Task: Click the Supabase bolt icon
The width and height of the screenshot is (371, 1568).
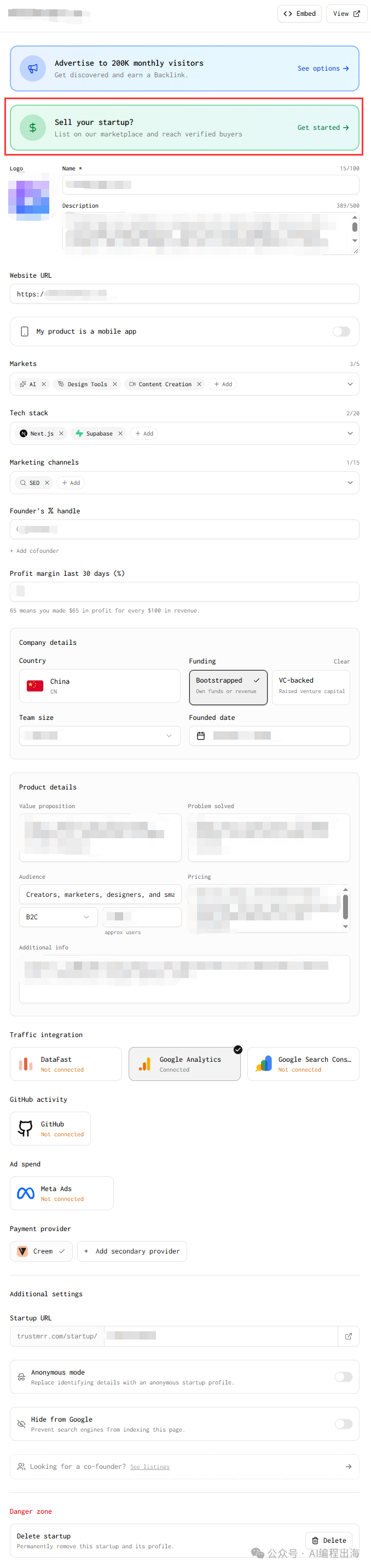Action: (x=79, y=434)
